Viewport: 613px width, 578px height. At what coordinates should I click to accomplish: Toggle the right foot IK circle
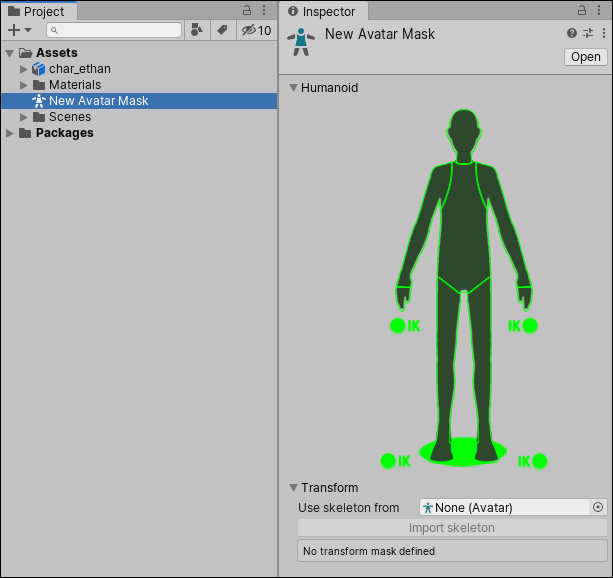[x=388, y=461]
